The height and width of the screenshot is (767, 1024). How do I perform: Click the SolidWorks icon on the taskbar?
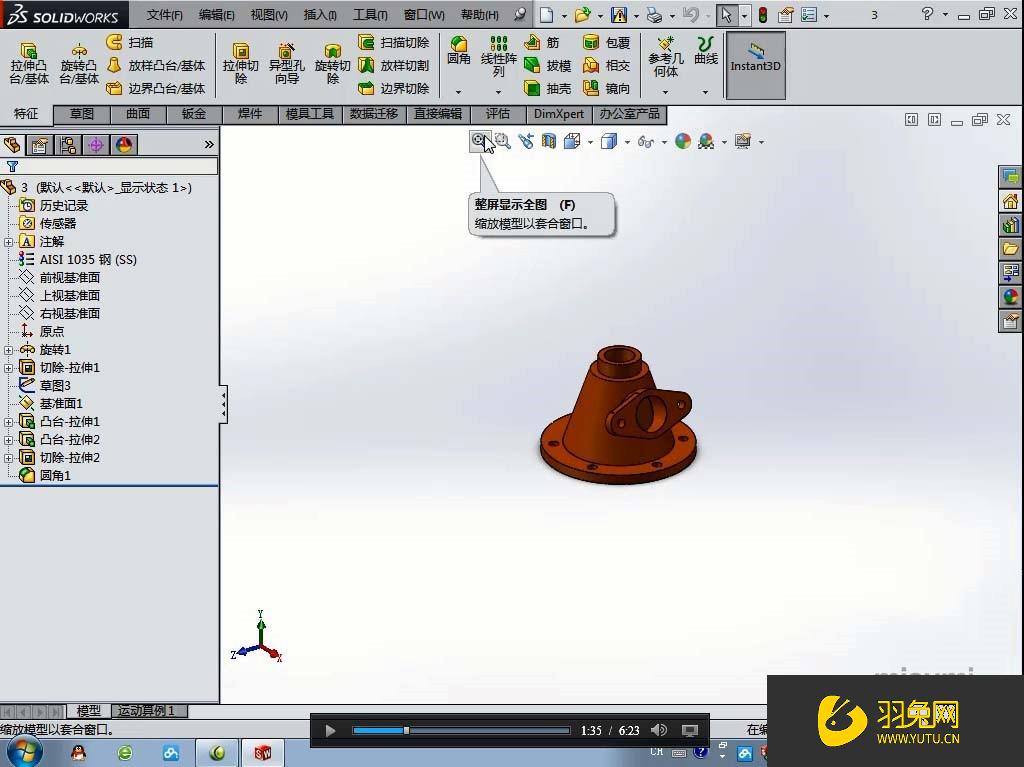(263, 751)
